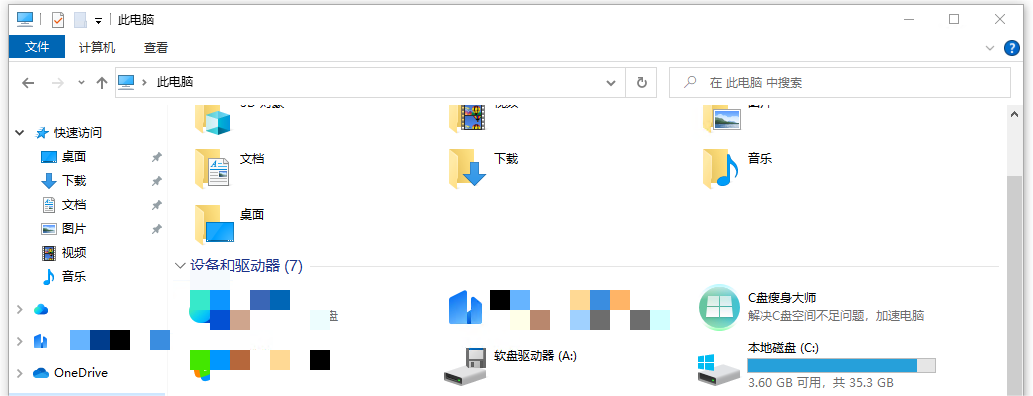Click the breadcrumb chevron before 此电脑
1033x396 pixels.
point(144,83)
